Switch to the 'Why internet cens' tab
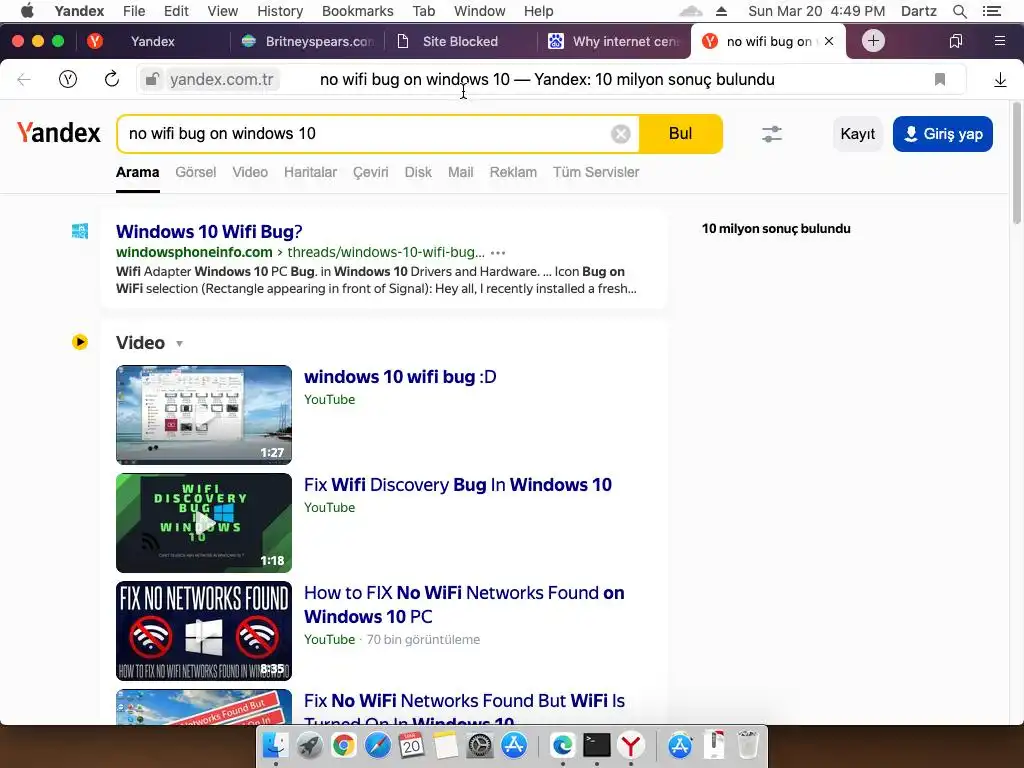The image size is (1024, 768). (x=614, y=41)
